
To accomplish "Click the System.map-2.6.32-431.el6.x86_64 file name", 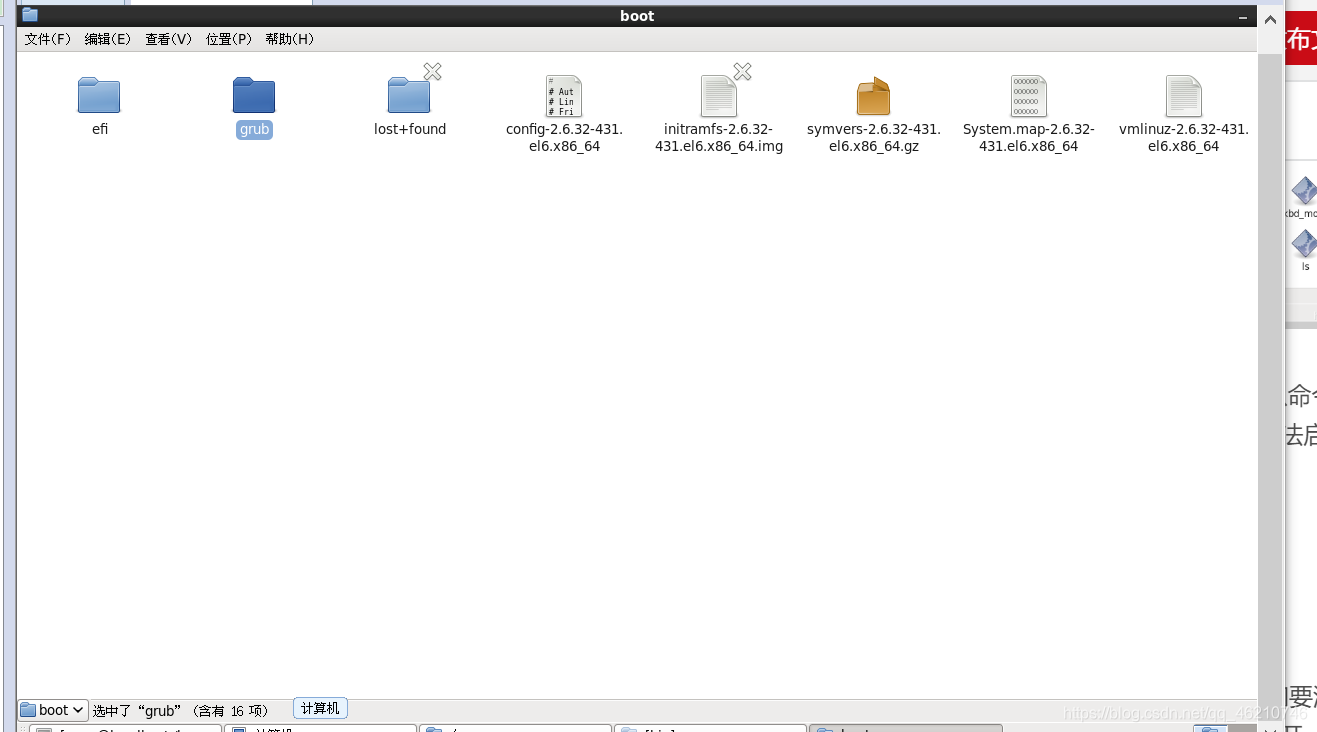I will click(1029, 137).
